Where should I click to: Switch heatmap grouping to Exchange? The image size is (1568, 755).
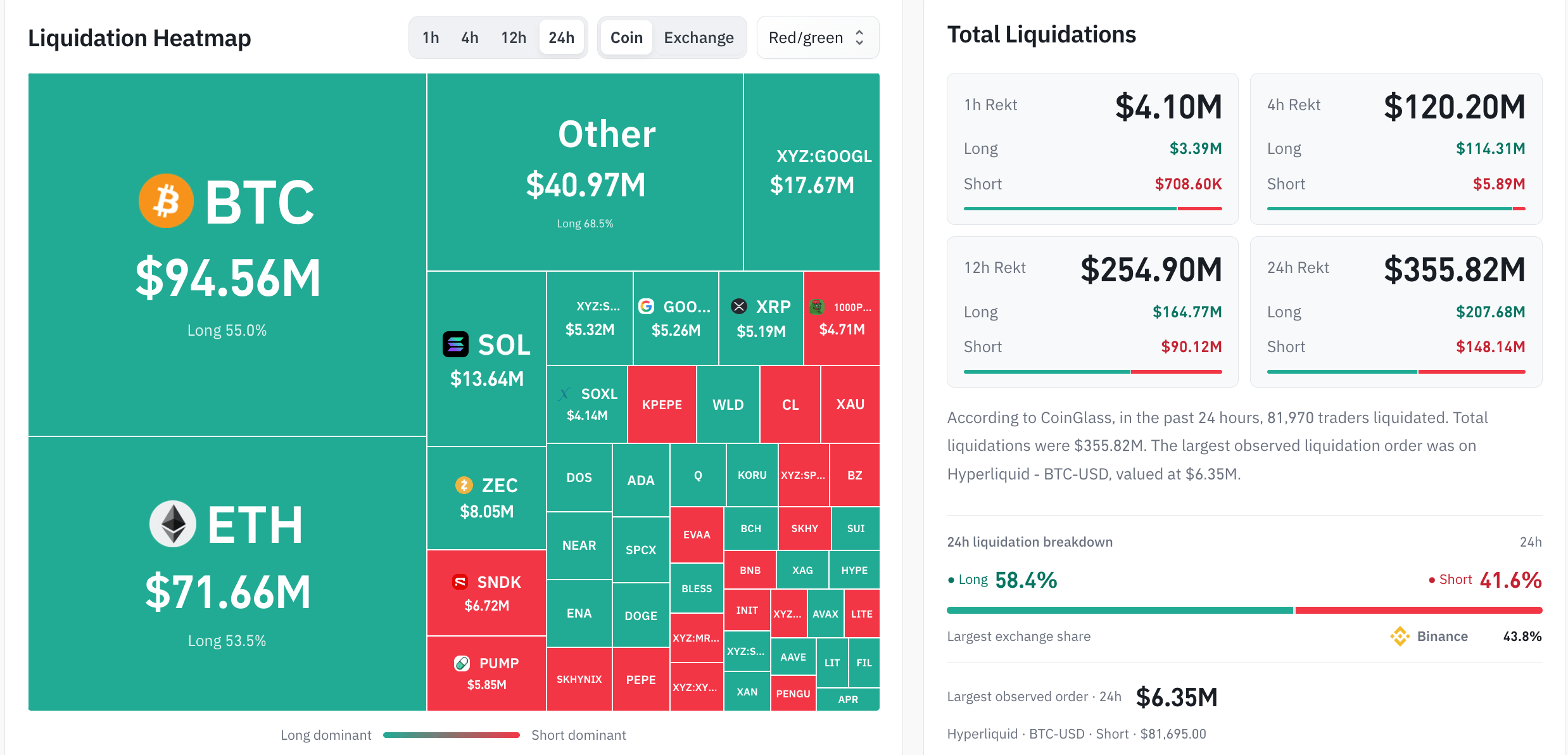(699, 37)
